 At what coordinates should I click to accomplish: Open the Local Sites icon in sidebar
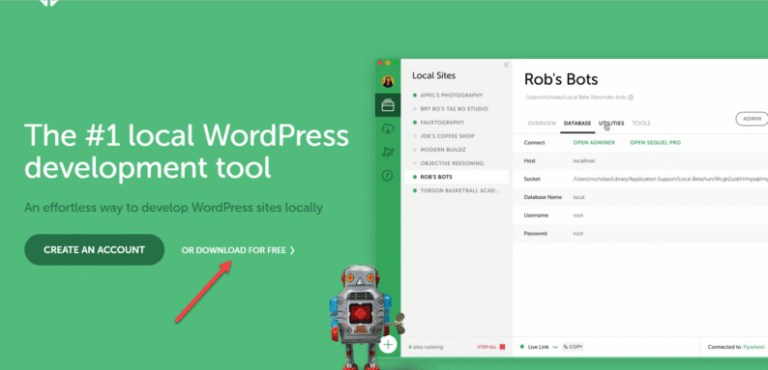tap(387, 105)
